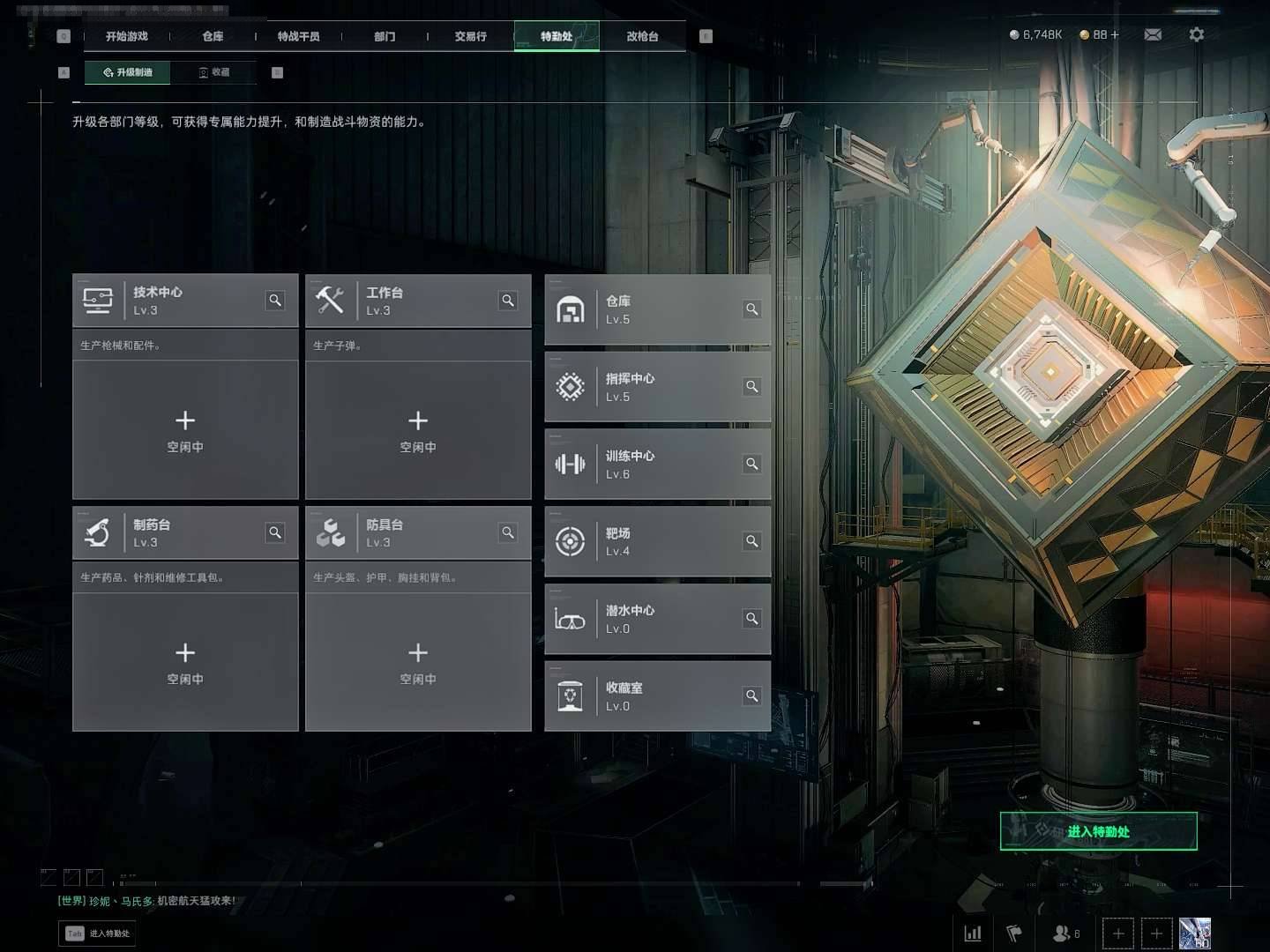This screenshot has height=952, width=1270.
Task: Click the magnifier on 技术中心 card
Action: [x=275, y=301]
